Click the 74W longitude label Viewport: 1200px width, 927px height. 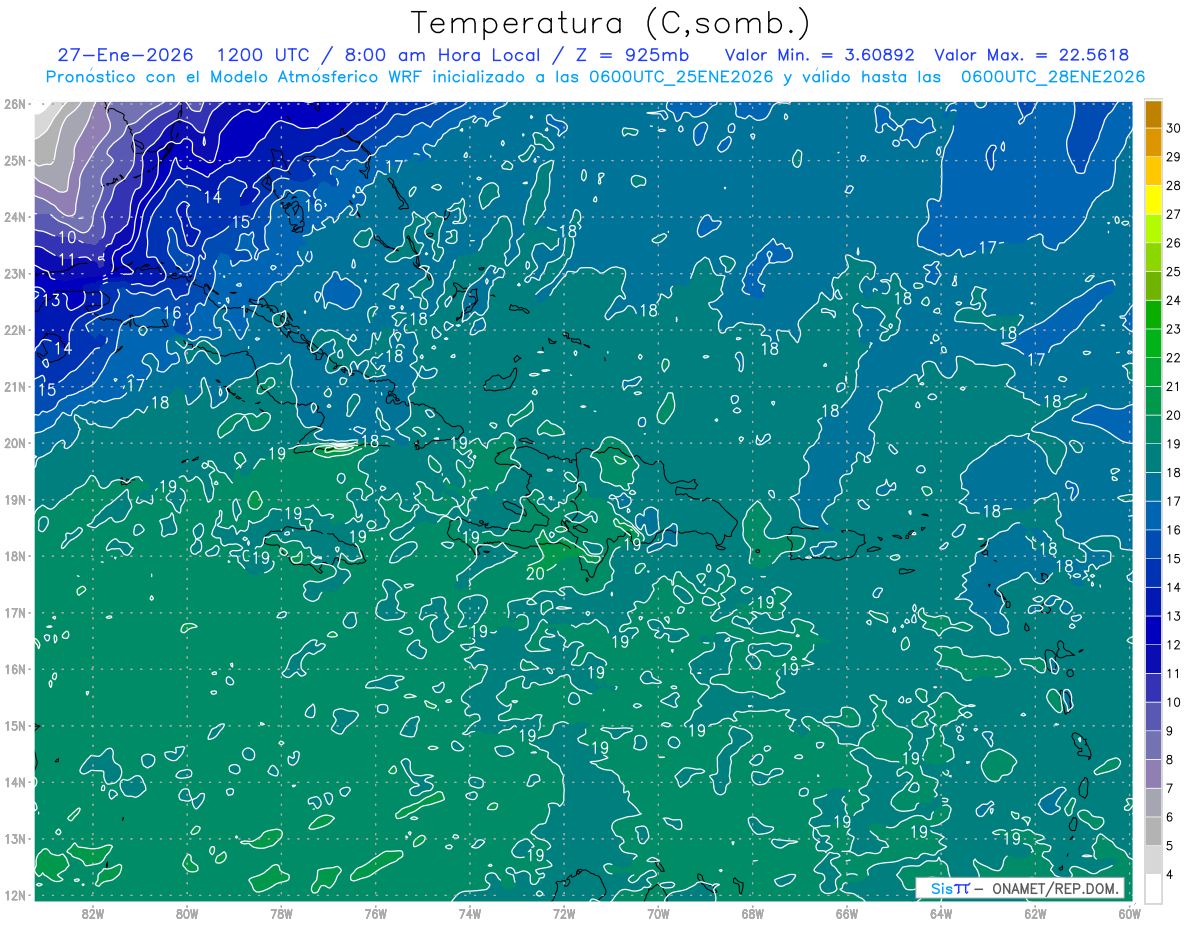tap(469, 912)
